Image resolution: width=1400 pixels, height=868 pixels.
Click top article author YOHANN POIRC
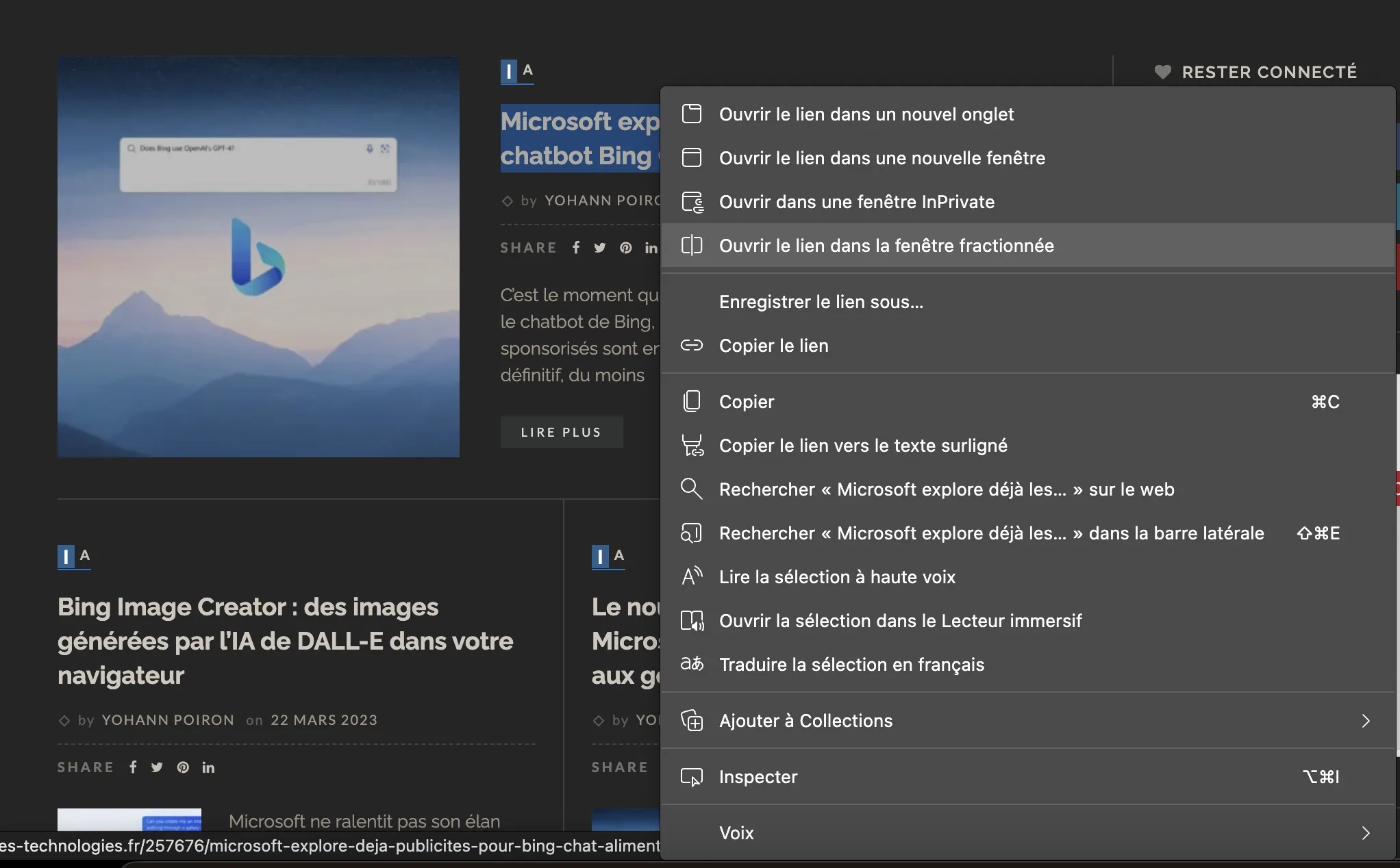tap(602, 201)
